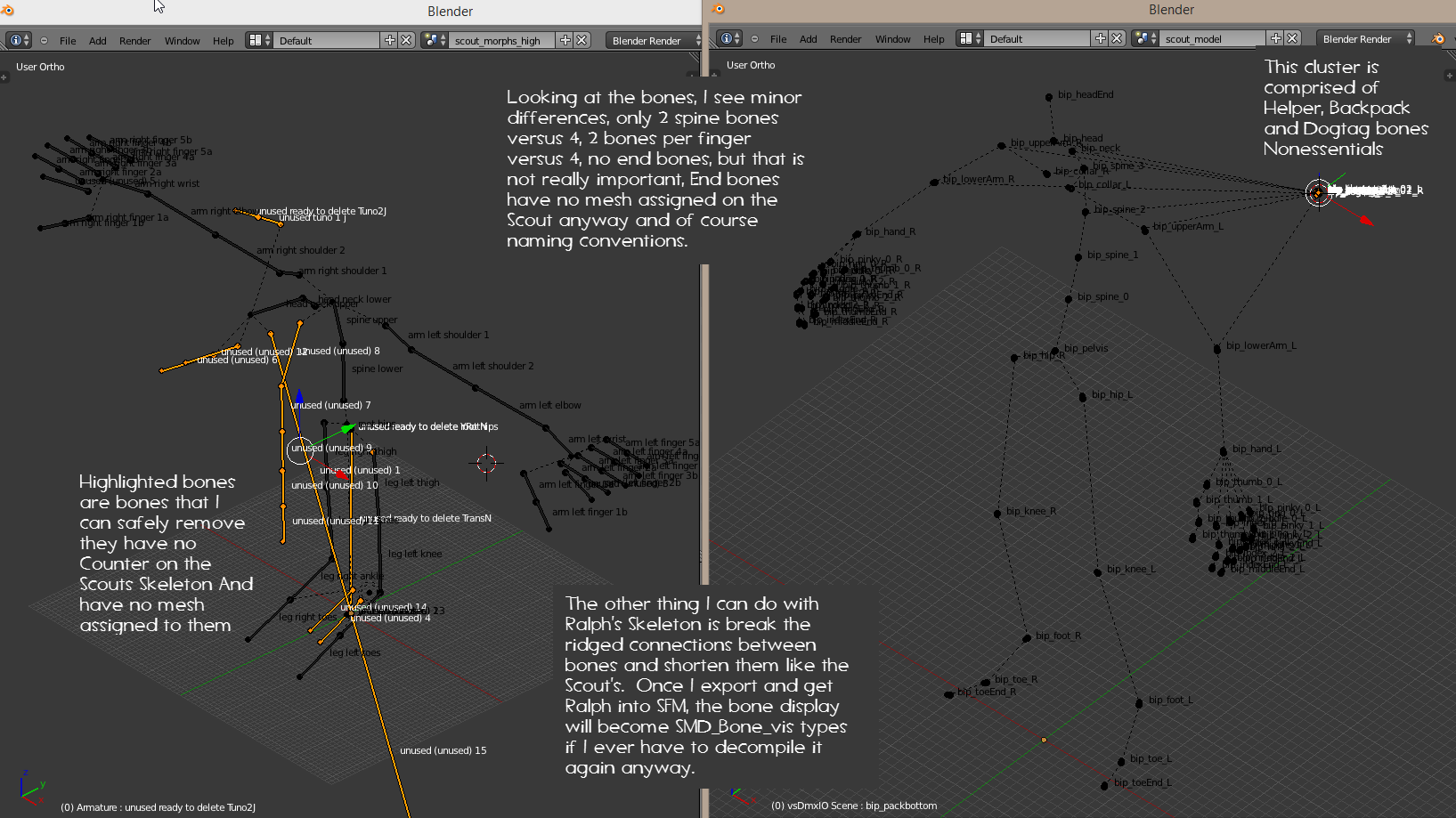The image size is (1456, 818).
Task: Select the Default layout name field in right window
Action: tap(1037, 38)
